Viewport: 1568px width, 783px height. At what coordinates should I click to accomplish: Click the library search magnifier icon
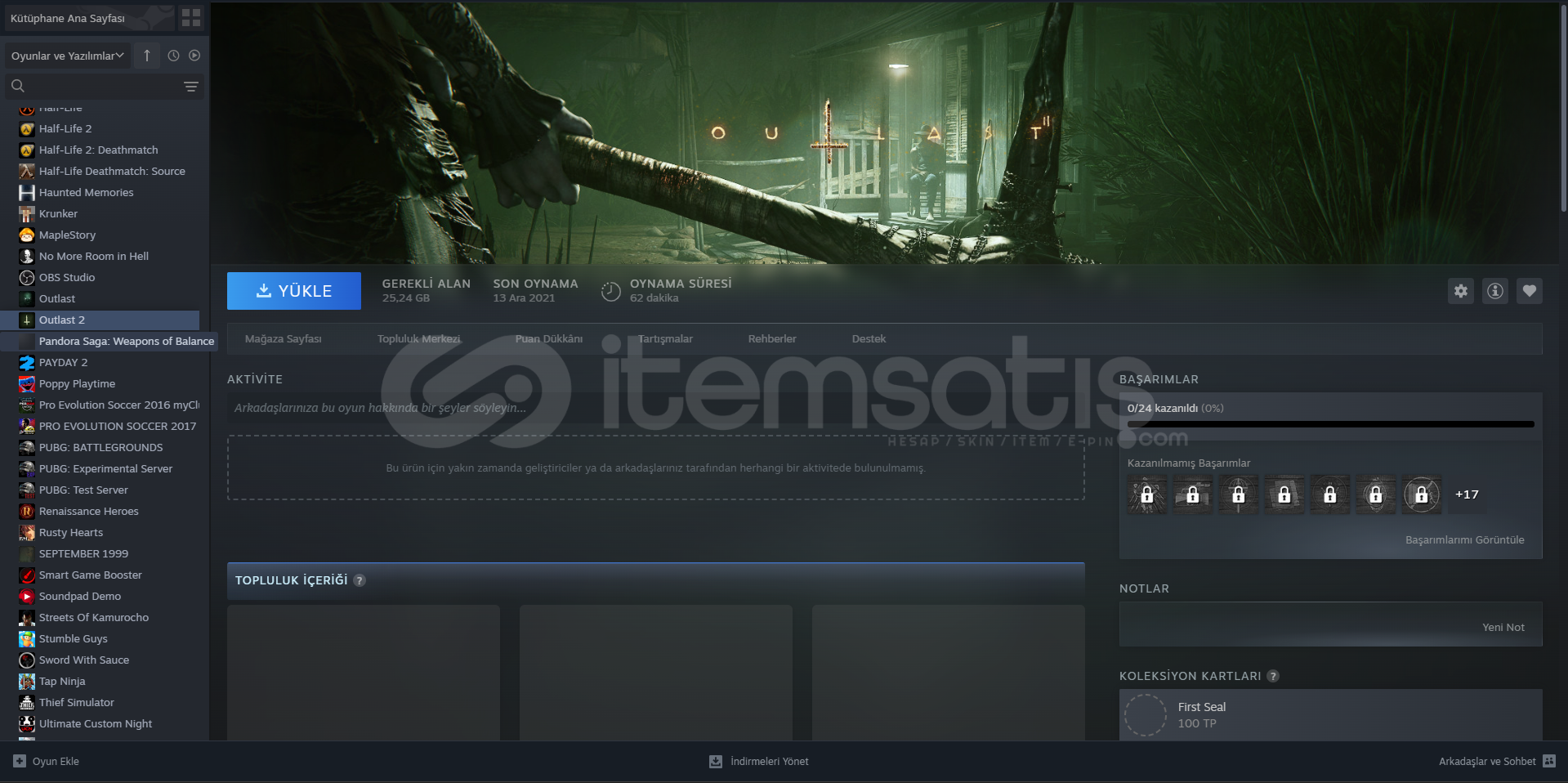click(x=18, y=86)
